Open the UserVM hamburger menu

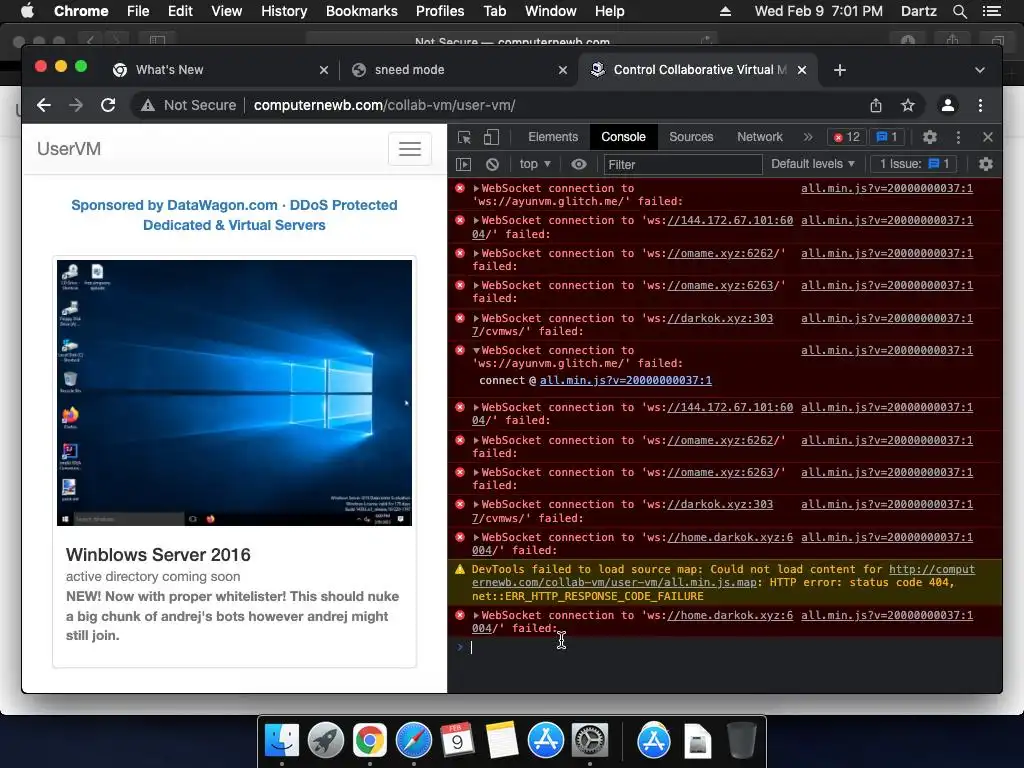tap(409, 149)
